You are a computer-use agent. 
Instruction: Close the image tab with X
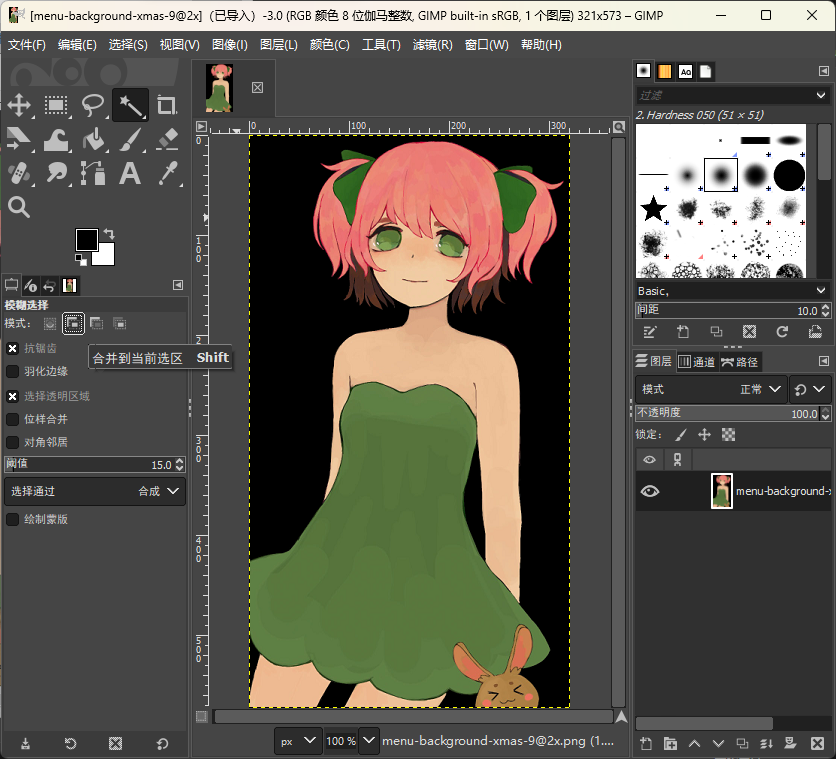click(x=258, y=87)
